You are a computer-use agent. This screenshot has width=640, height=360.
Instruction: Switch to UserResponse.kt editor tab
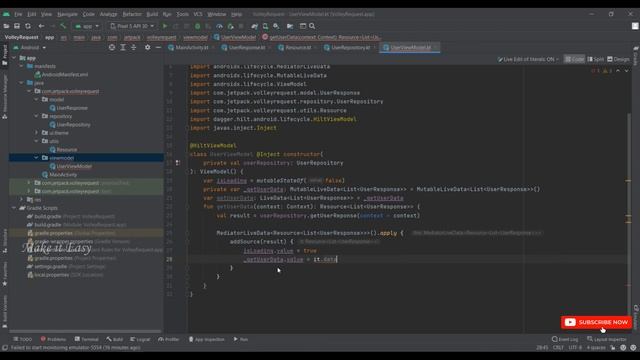point(243,48)
